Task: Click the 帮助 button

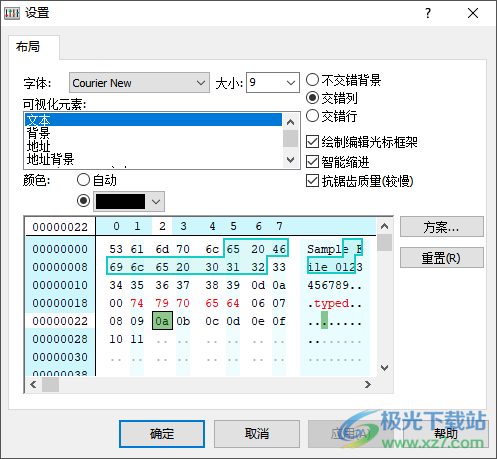Action: tap(446, 434)
